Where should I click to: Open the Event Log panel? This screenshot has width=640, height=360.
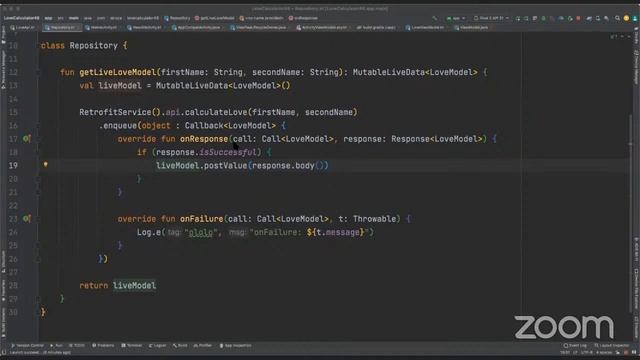click(x=576, y=345)
